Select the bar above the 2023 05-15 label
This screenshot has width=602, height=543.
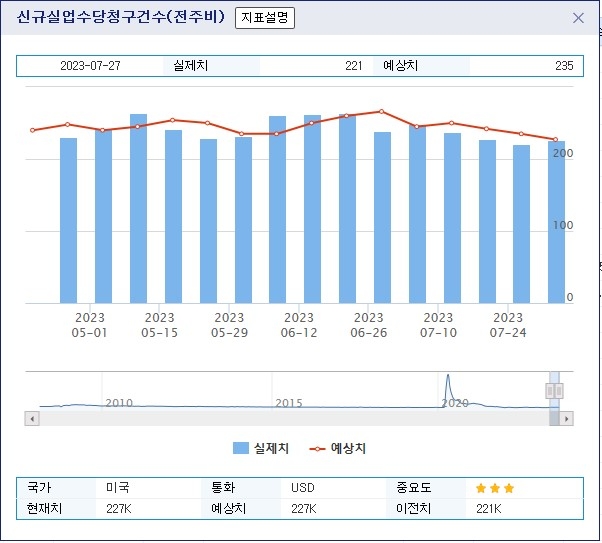173,217
